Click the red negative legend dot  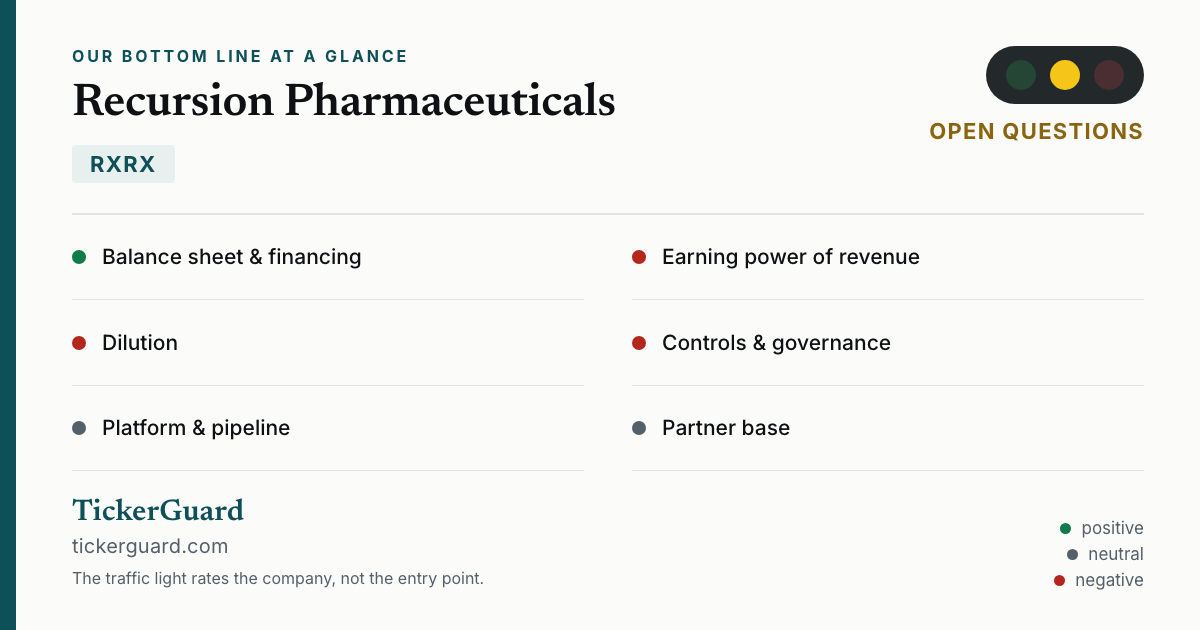[1059, 580]
